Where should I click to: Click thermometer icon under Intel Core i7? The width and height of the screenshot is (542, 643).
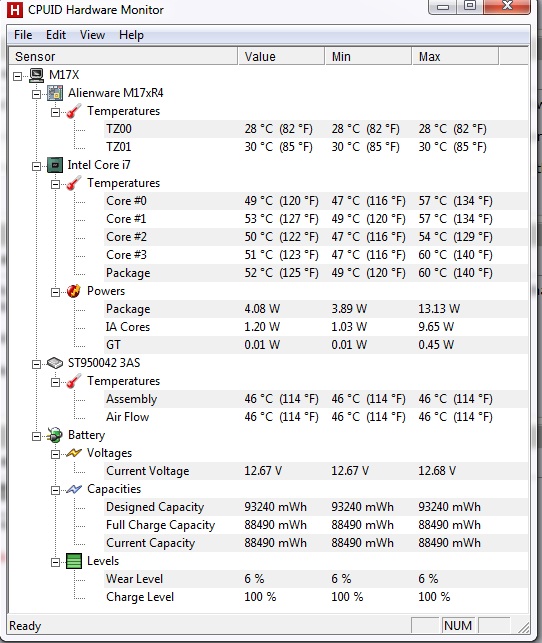coord(74,183)
